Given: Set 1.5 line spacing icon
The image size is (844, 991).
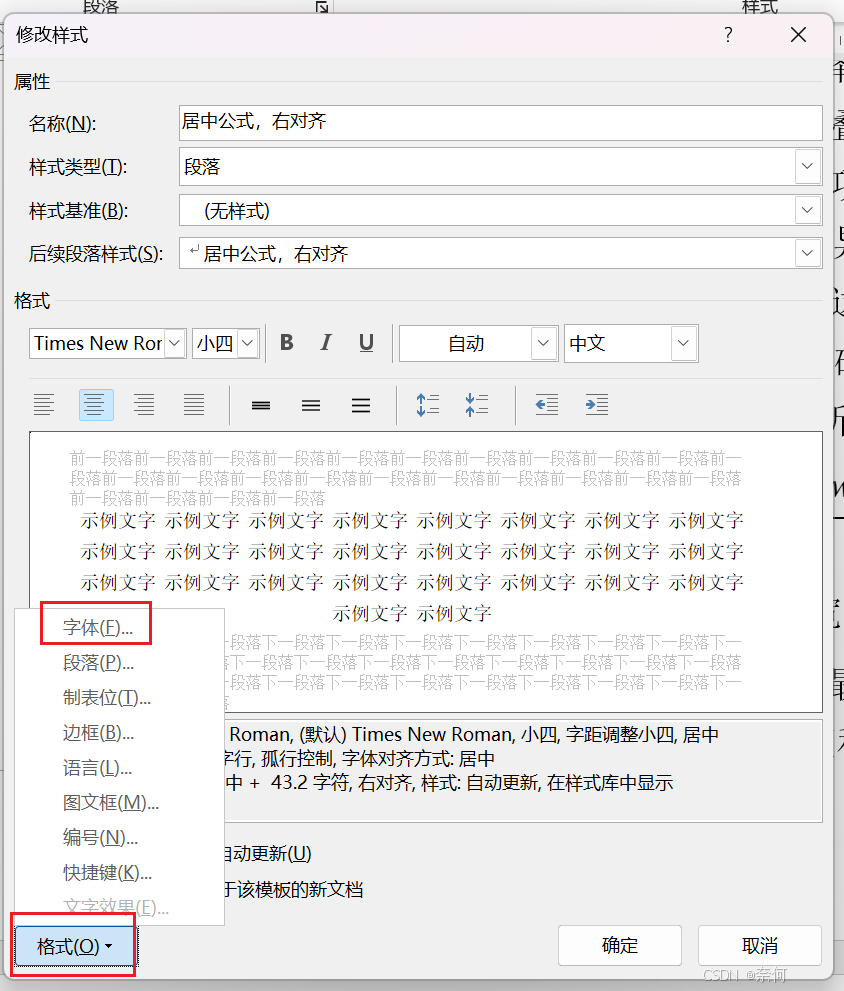Looking at the screenshot, I should [x=310, y=405].
